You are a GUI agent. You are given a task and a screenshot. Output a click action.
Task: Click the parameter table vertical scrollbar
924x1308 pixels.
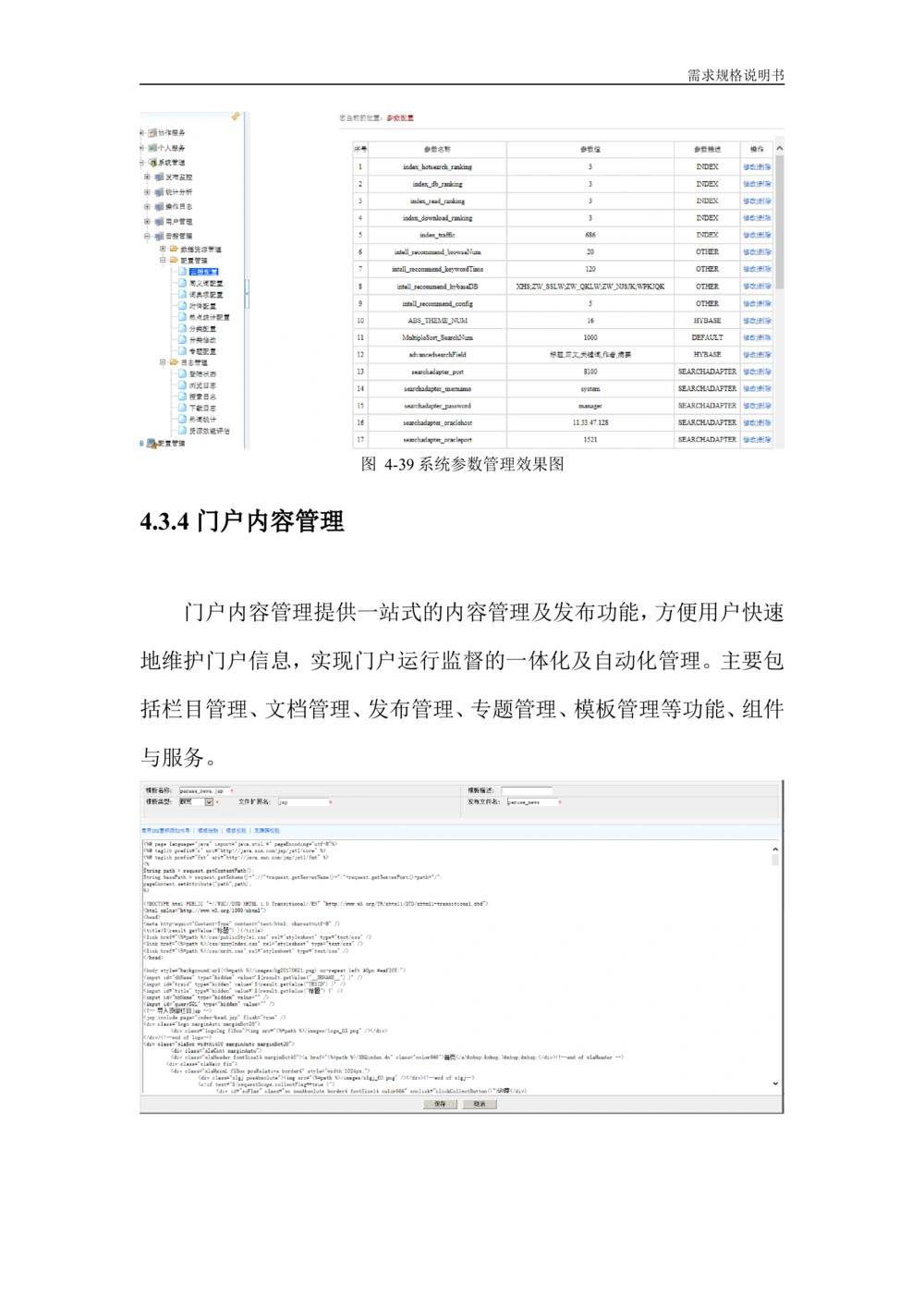(780, 222)
